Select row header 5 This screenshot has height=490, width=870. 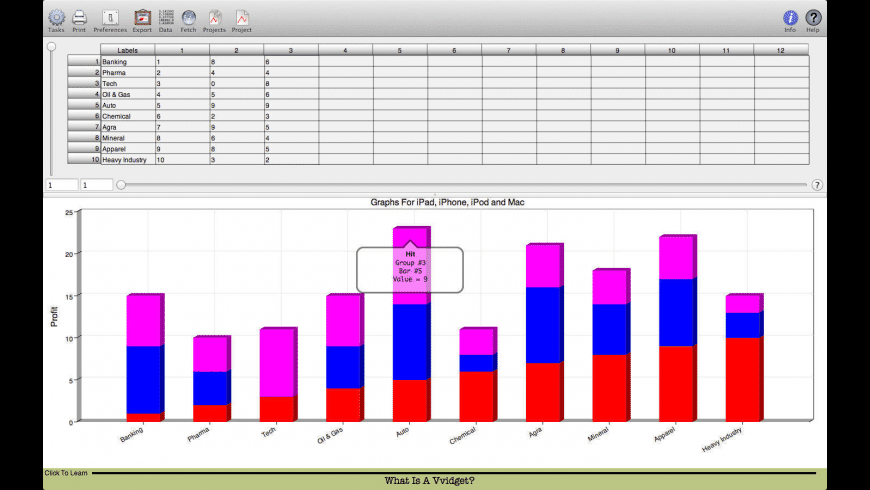point(84,105)
